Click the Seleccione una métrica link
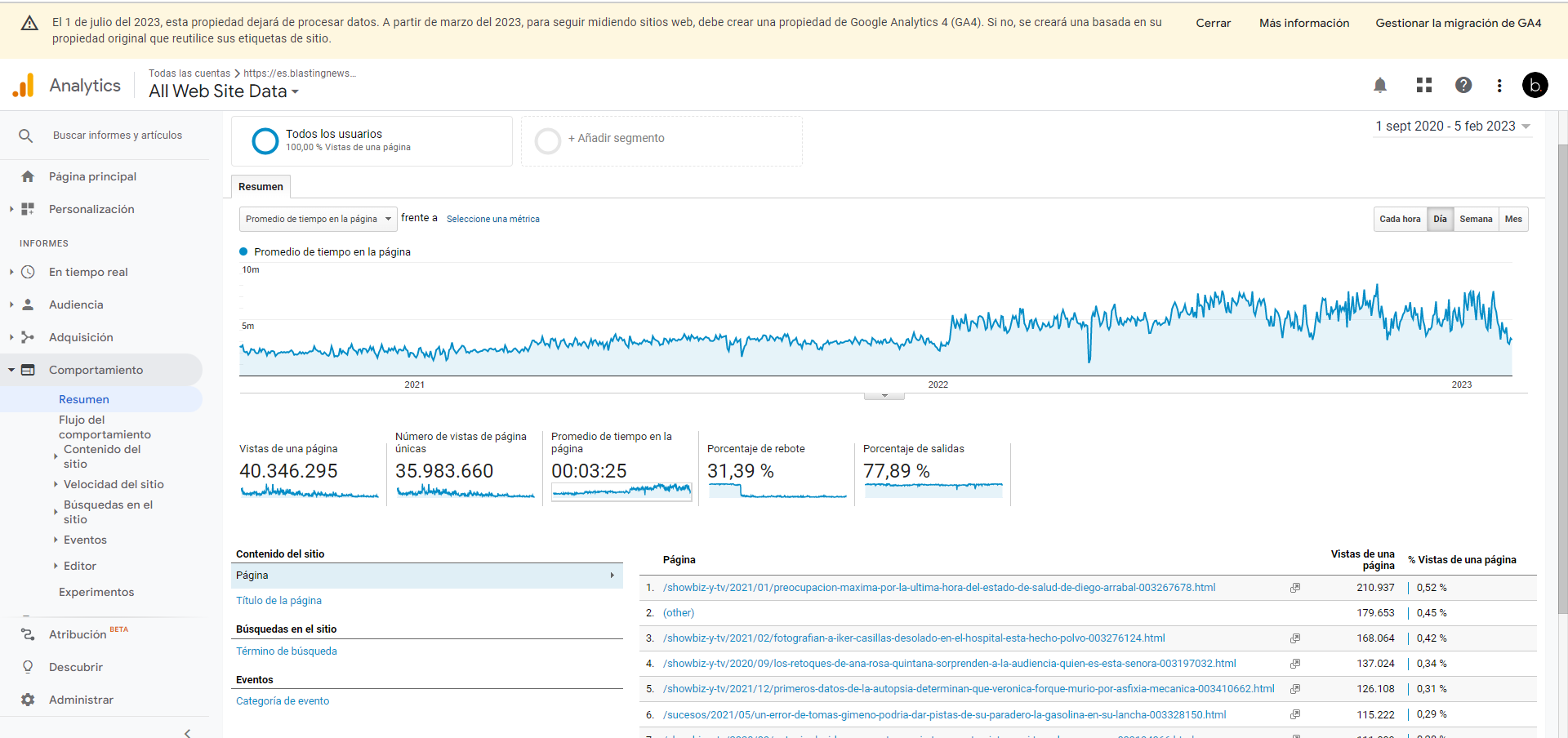 click(492, 219)
